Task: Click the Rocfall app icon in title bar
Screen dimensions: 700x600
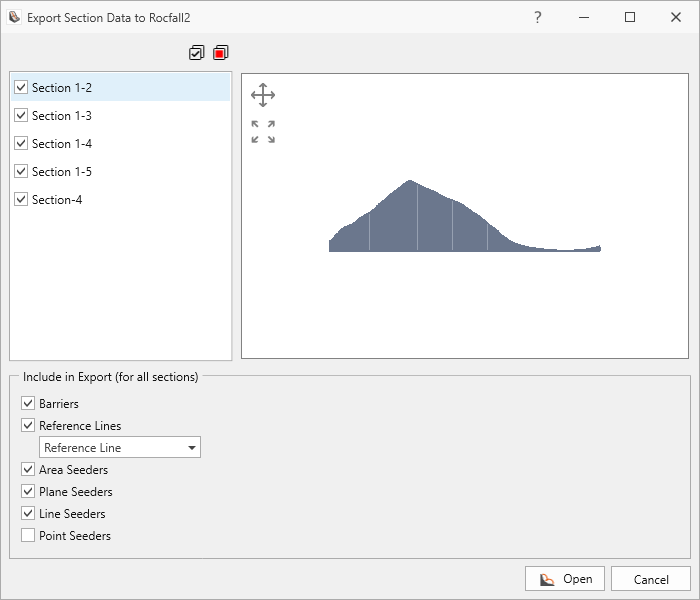Action: pos(14,17)
